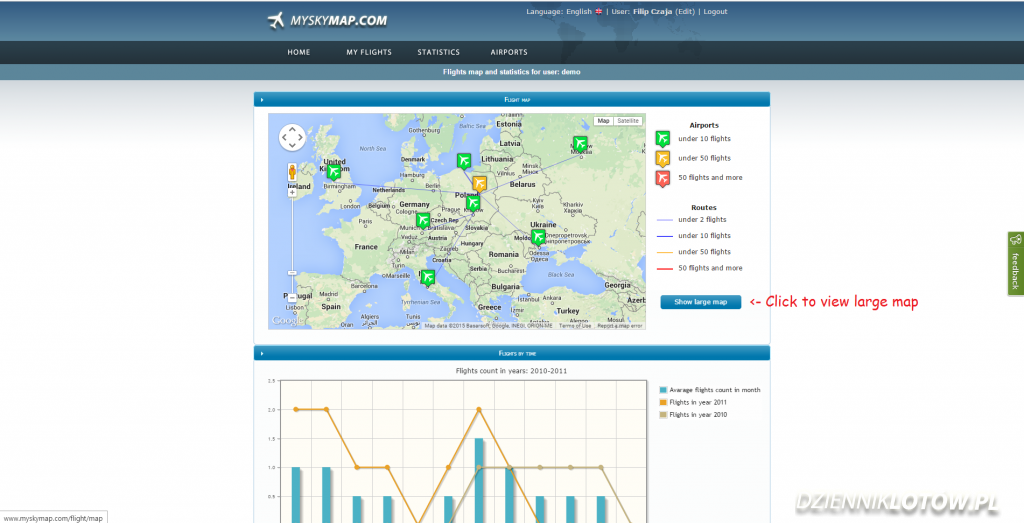This screenshot has height=523, width=1024.
Task: Select the airport marker in Italy
Action: click(x=428, y=276)
